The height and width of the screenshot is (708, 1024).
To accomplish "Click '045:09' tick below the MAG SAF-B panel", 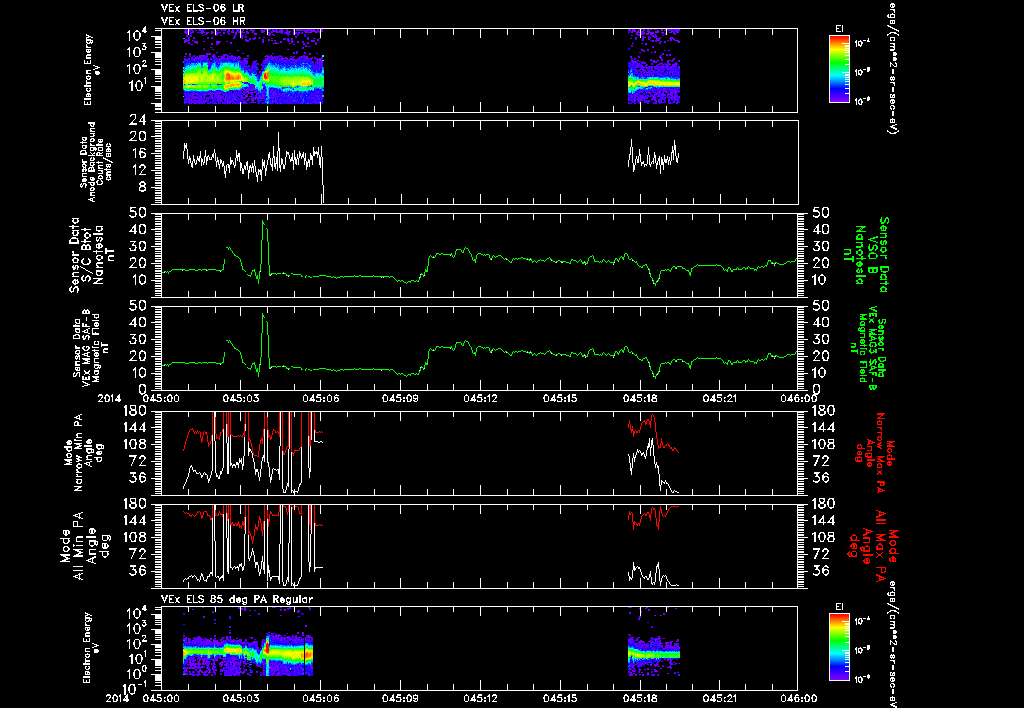I will click(400, 398).
